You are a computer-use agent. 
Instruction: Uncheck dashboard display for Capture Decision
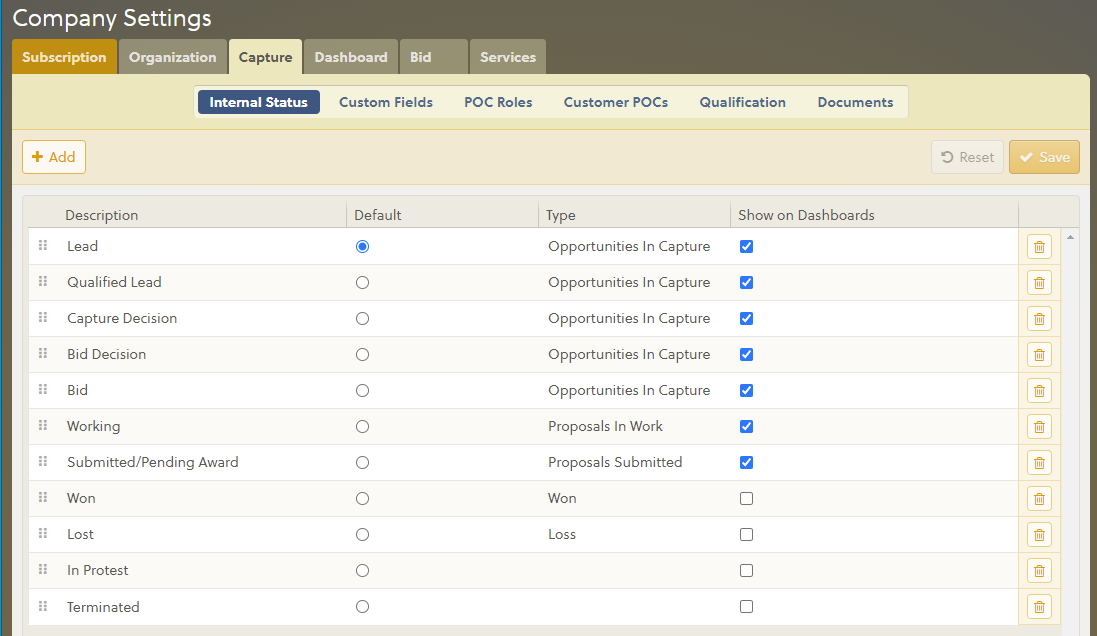pos(746,319)
